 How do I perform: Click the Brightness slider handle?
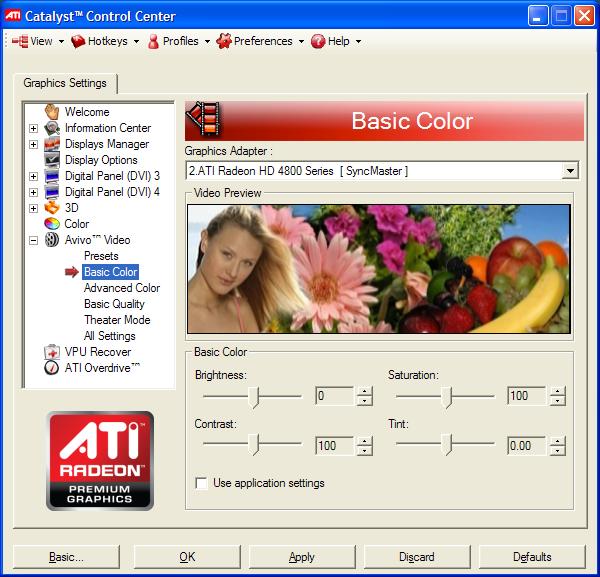coord(254,397)
